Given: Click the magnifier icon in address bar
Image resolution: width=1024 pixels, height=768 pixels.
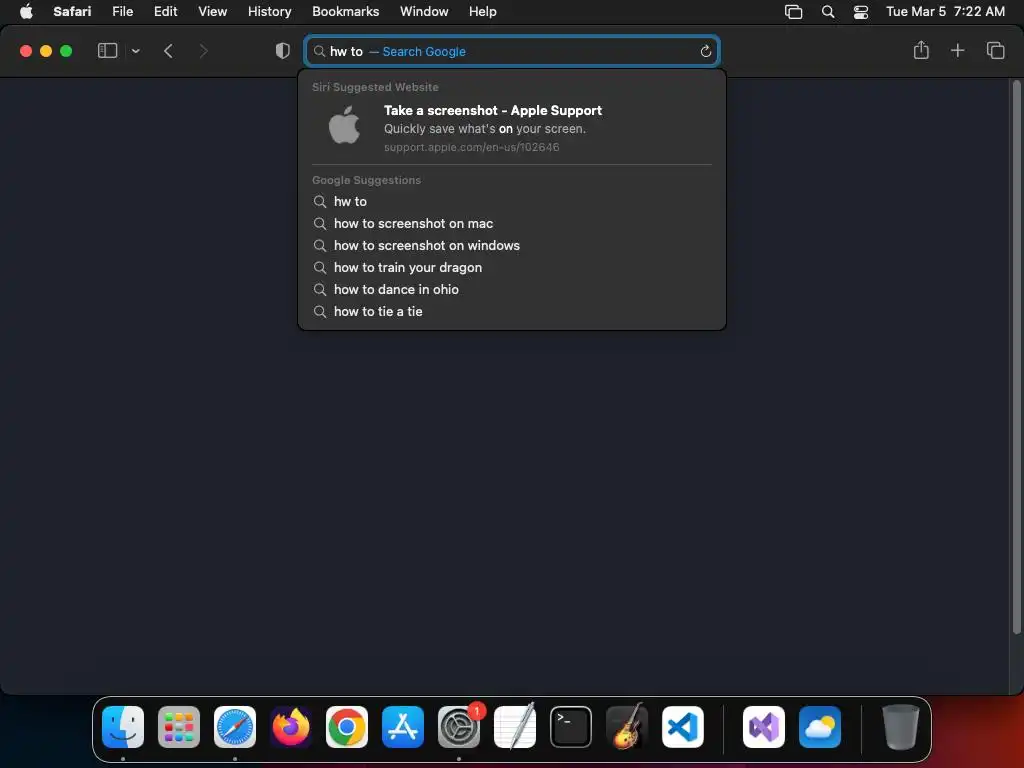Looking at the screenshot, I should tap(319, 51).
